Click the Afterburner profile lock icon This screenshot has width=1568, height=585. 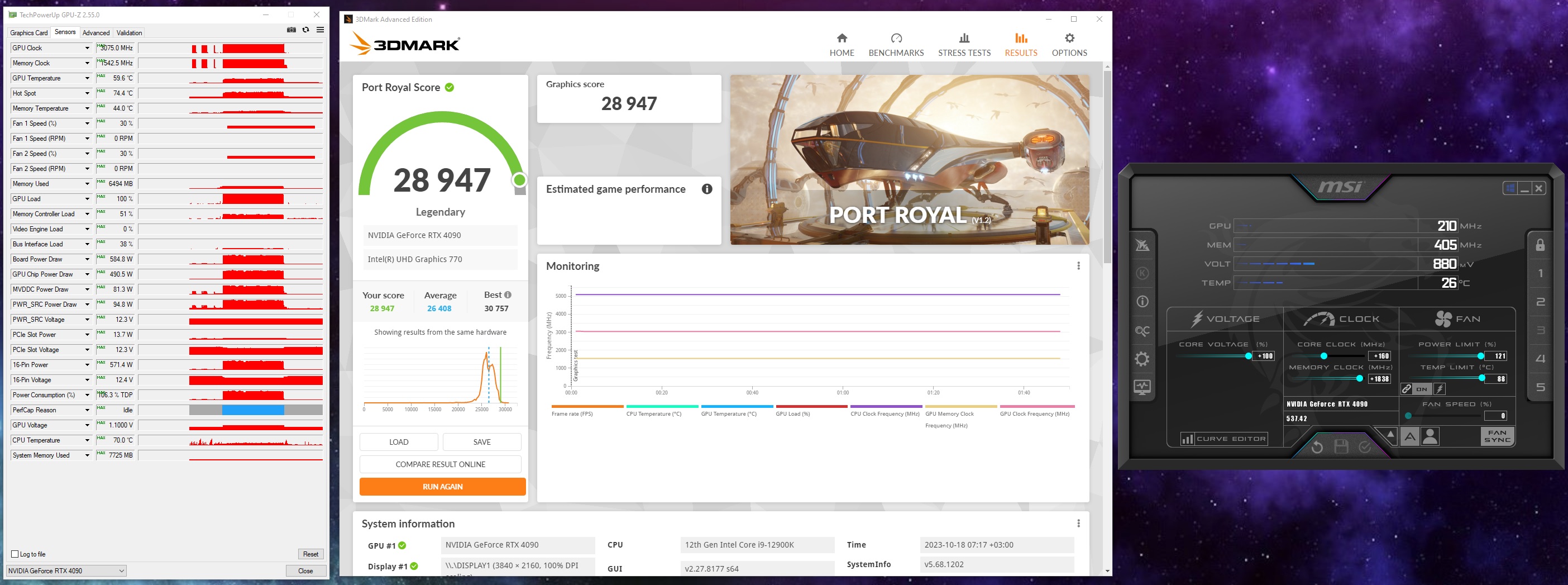1540,245
